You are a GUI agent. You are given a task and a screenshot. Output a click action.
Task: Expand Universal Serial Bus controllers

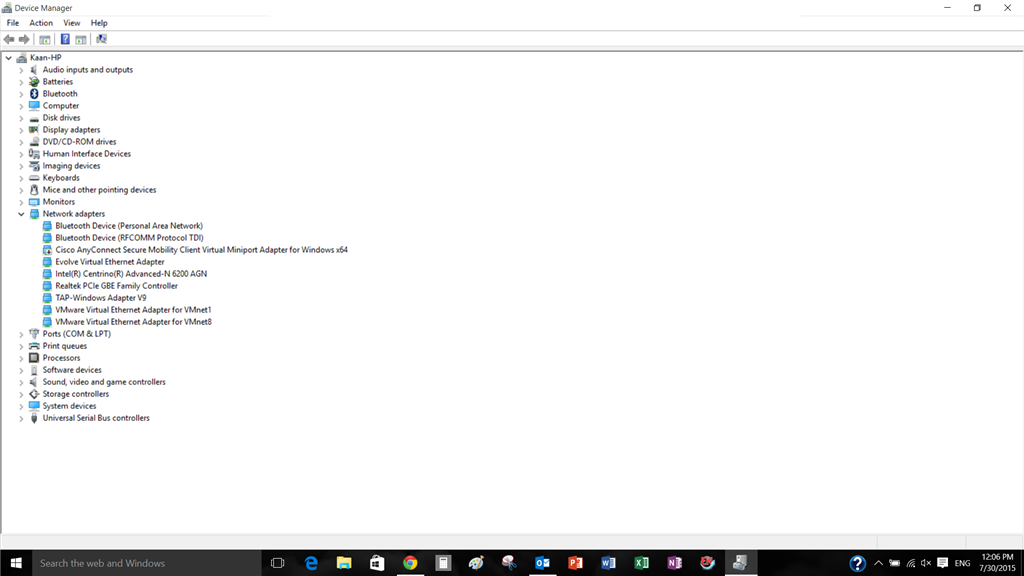point(21,418)
